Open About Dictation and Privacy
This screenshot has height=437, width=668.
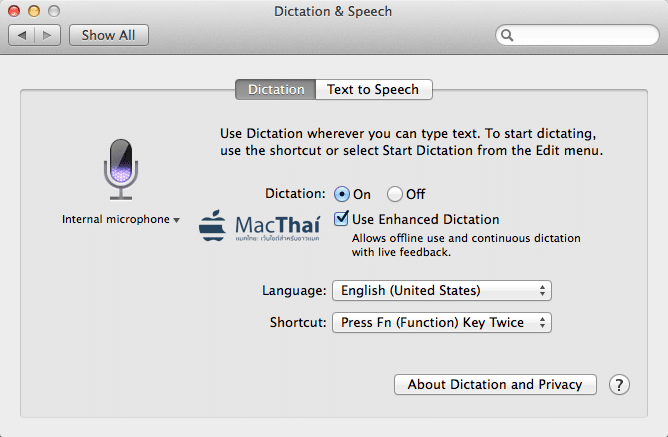[495, 385]
